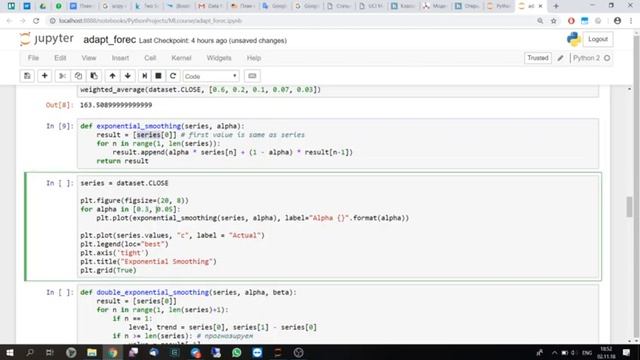This screenshot has width=640, height=360.
Task: Open the command palette keyboard icon
Action: click(x=252, y=76)
